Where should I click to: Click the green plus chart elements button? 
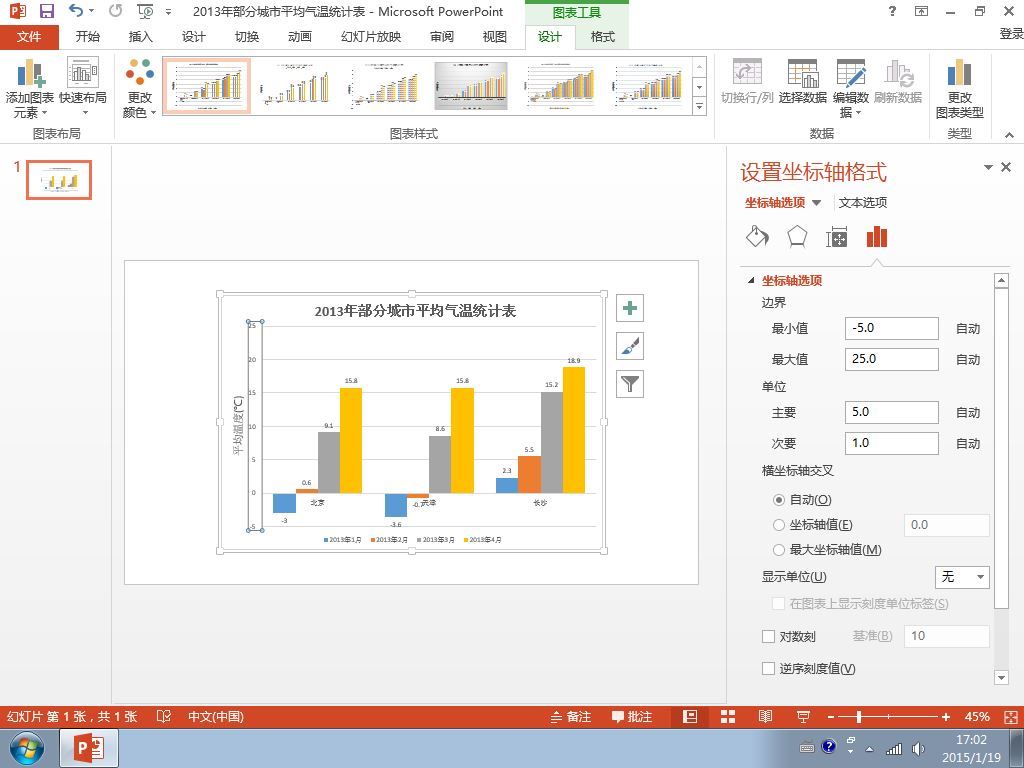coord(630,308)
